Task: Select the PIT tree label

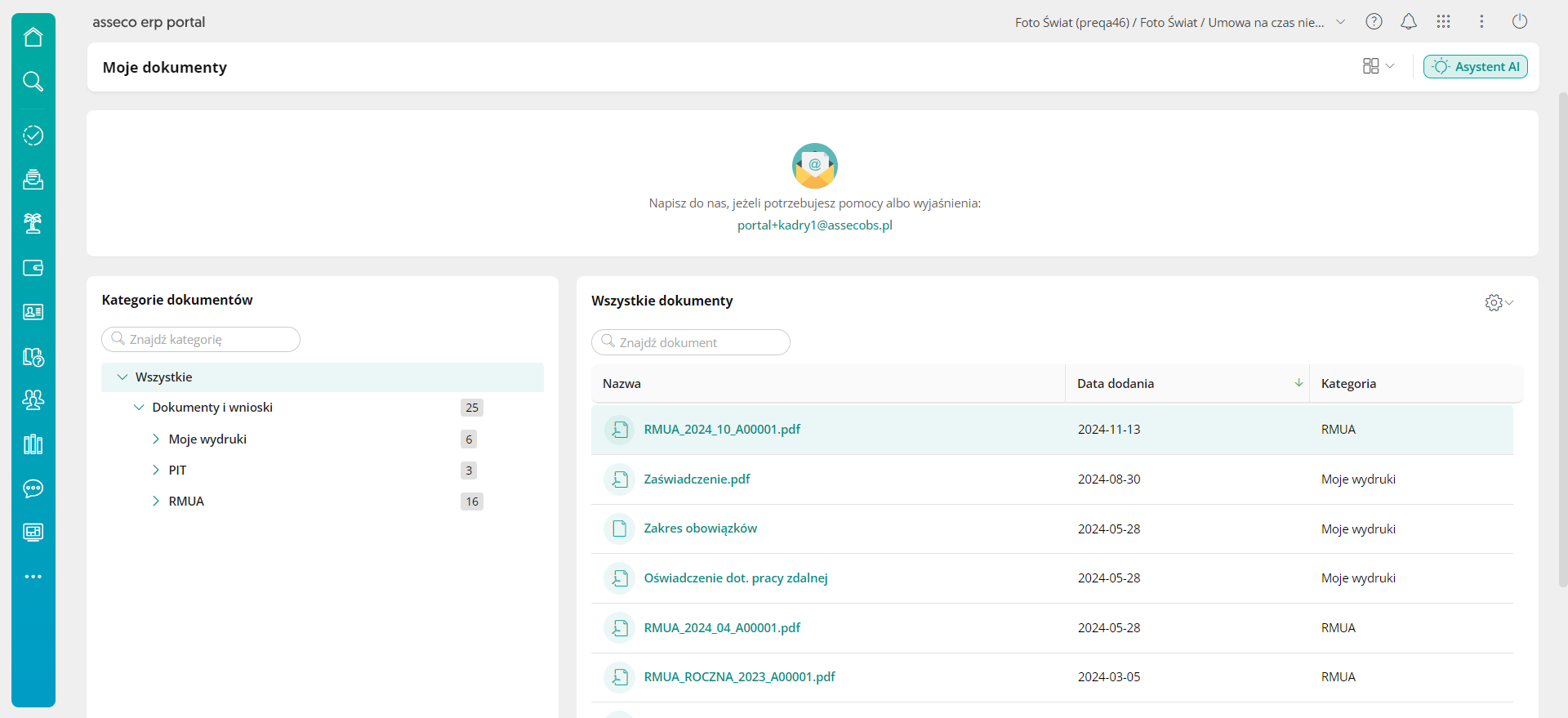Action: 177,470
